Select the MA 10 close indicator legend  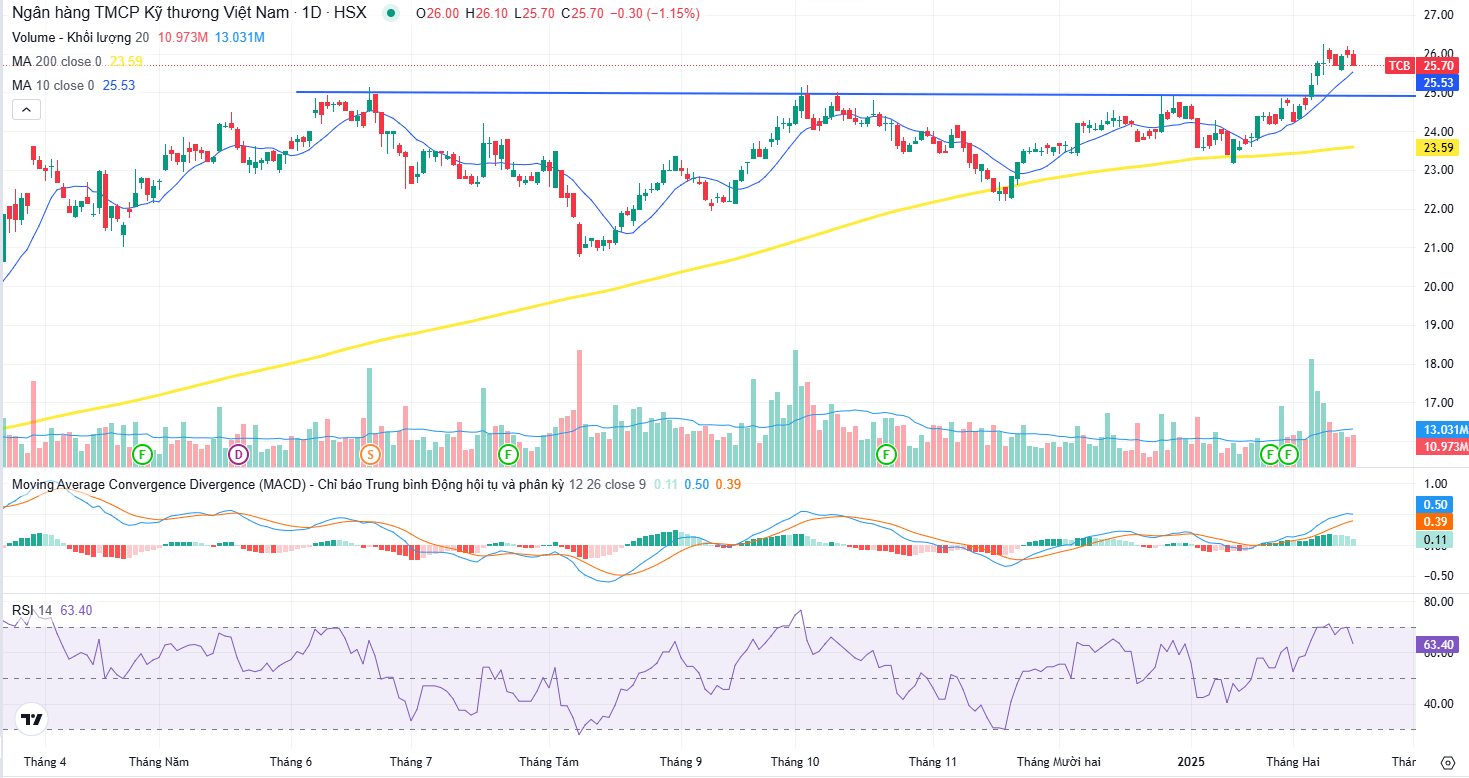pos(53,85)
